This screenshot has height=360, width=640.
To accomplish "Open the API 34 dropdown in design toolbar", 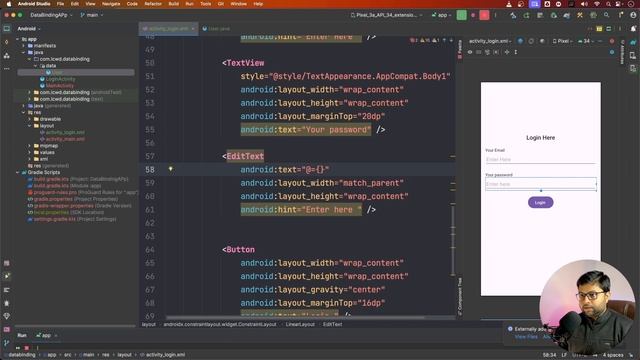I will [x=586, y=41].
